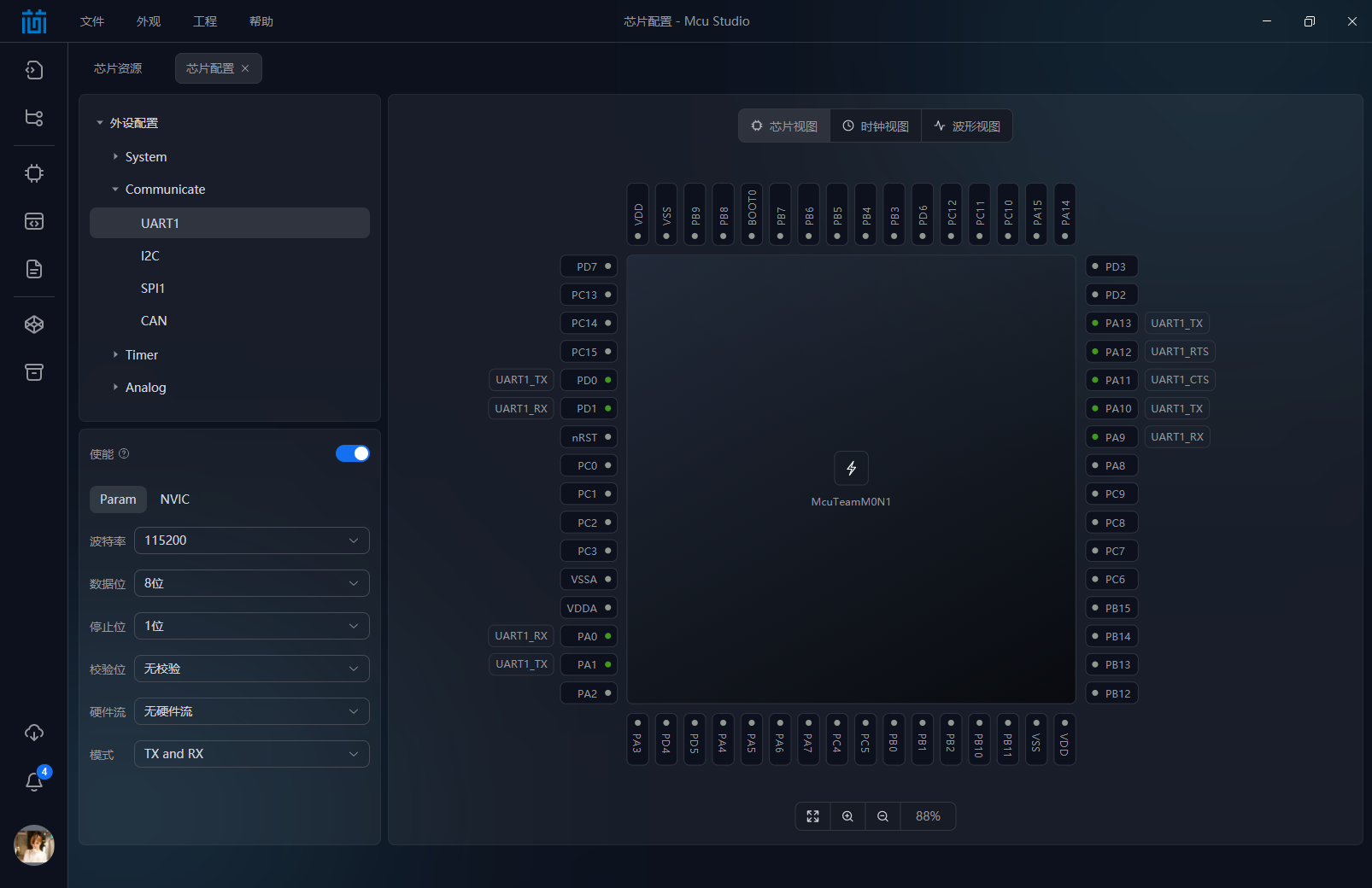Image resolution: width=1372 pixels, height=888 pixels.
Task: Click the archive box icon in sidebar
Action: pos(34,372)
